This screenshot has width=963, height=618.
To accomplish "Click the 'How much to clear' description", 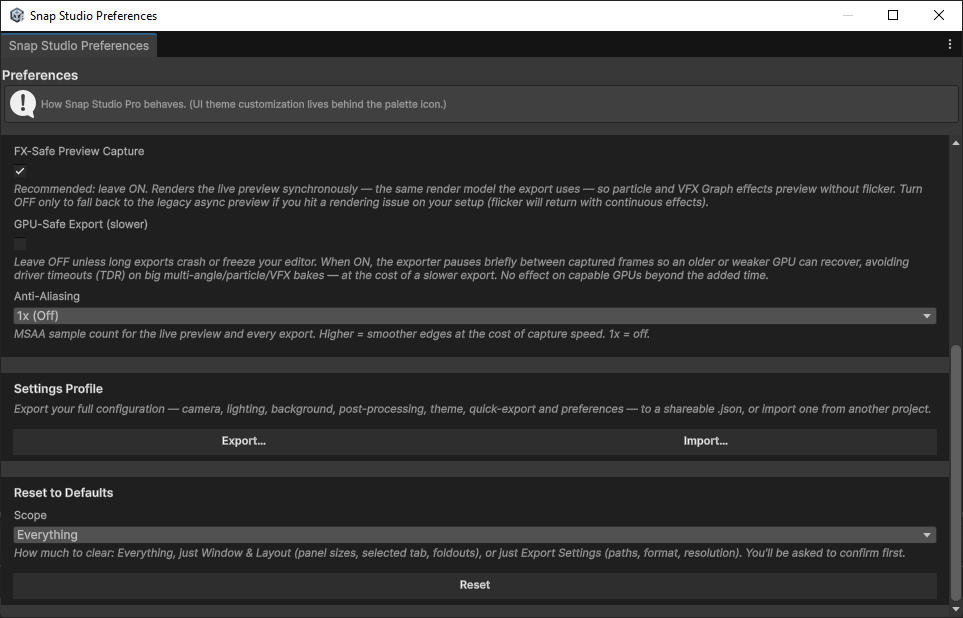I will click(459, 553).
